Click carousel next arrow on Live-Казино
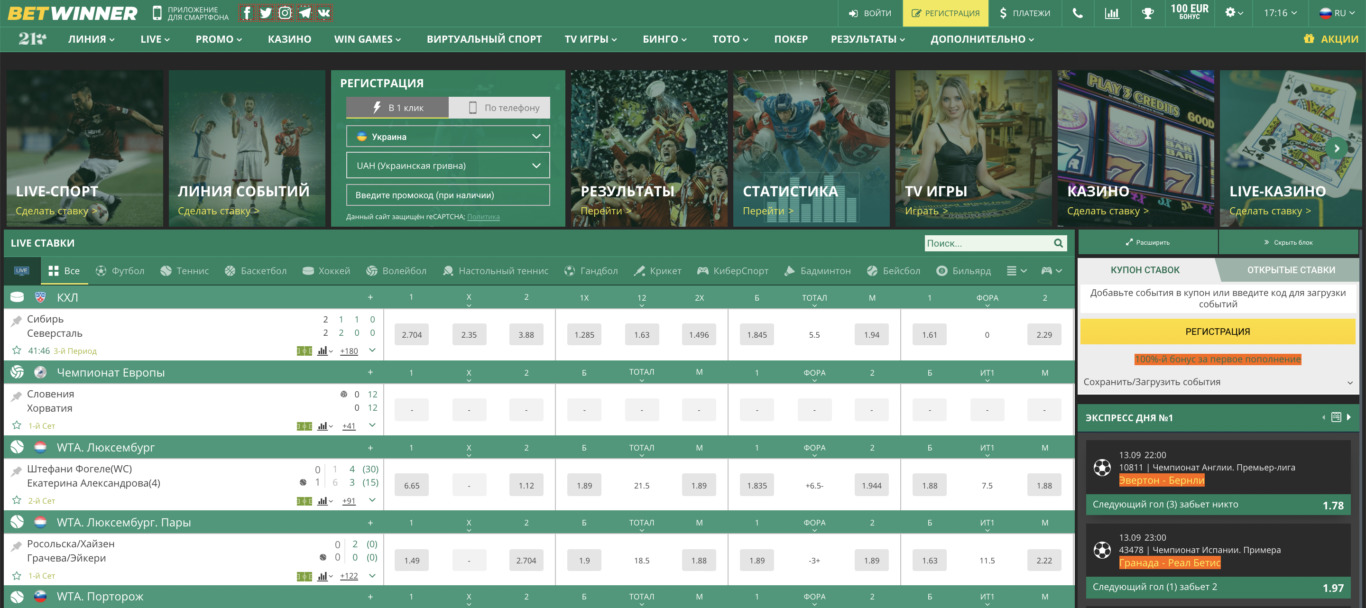The image size is (1366, 608). pos(1337,148)
